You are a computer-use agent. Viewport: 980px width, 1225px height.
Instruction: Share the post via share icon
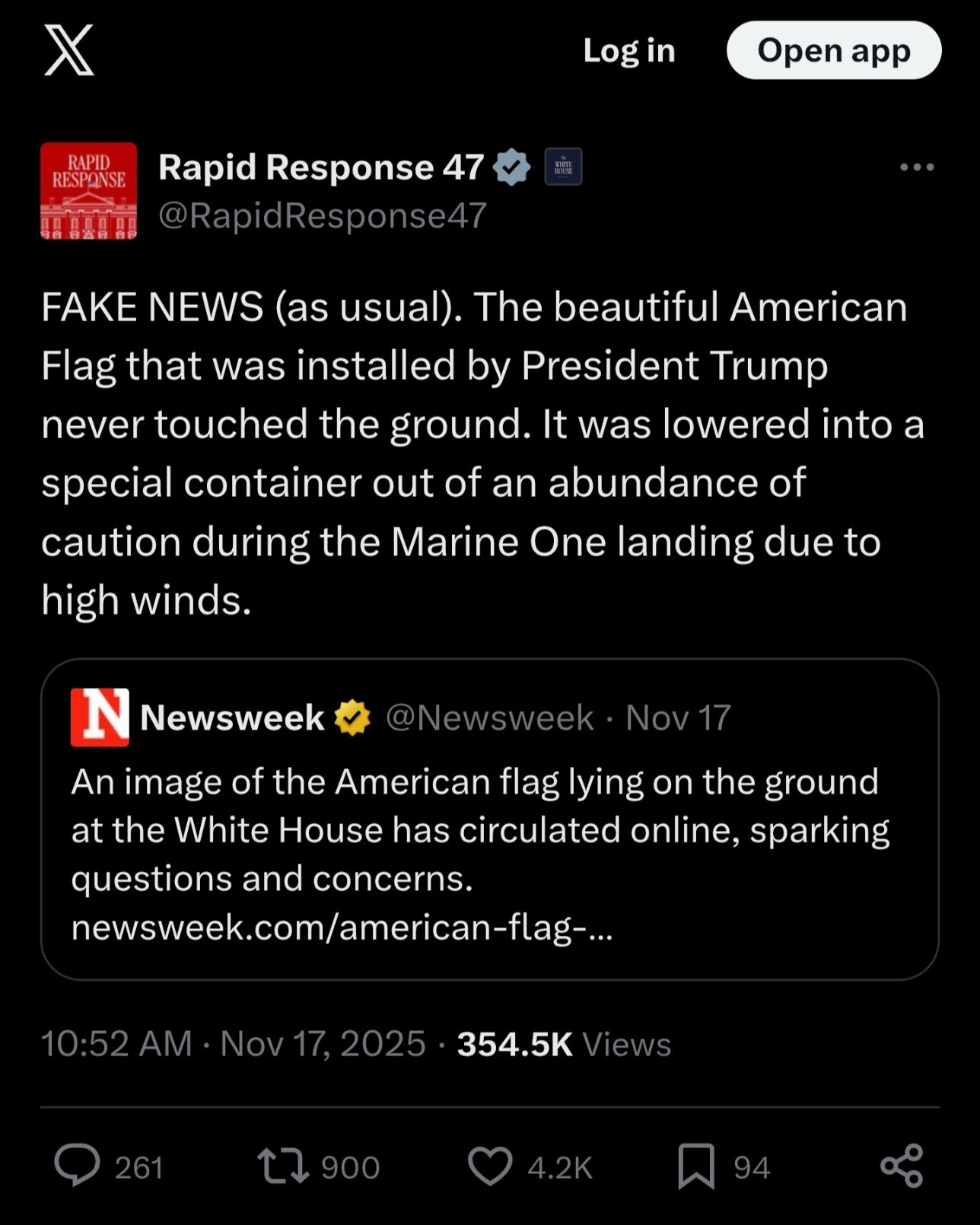902,1166
